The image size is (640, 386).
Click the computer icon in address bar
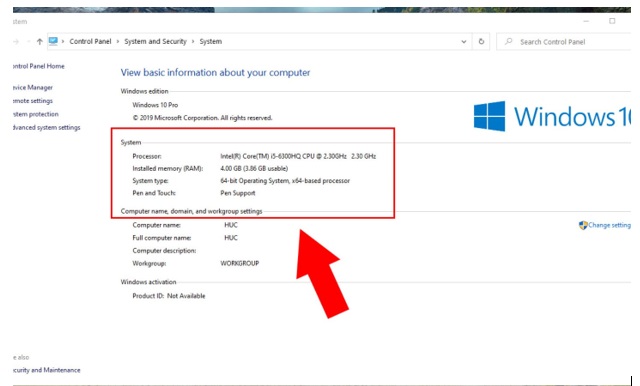click(53, 41)
